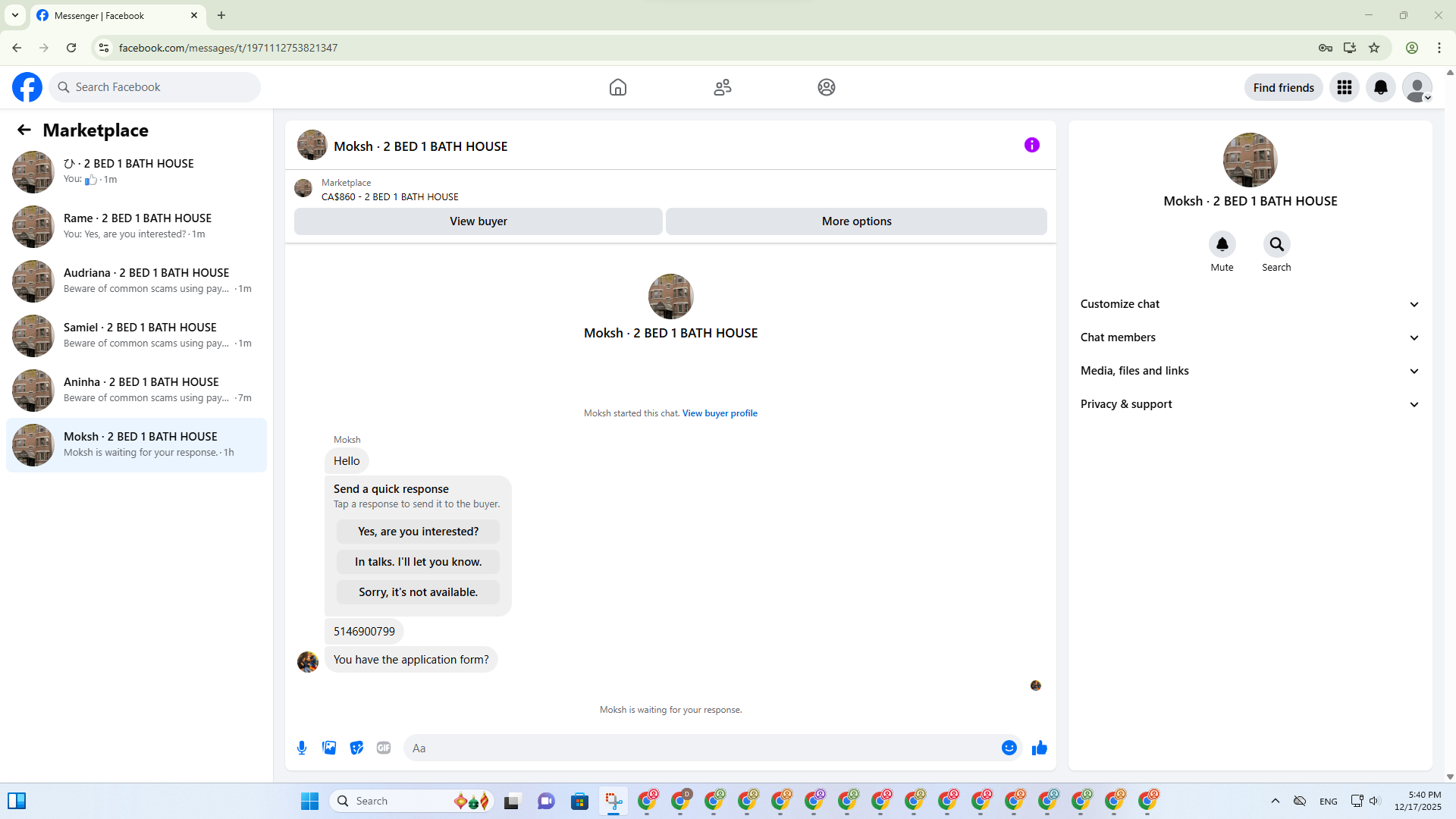The height and width of the screenshot is (819, 1456).
Task: Mute this conversation with the bell
Action: point(1222,244)
